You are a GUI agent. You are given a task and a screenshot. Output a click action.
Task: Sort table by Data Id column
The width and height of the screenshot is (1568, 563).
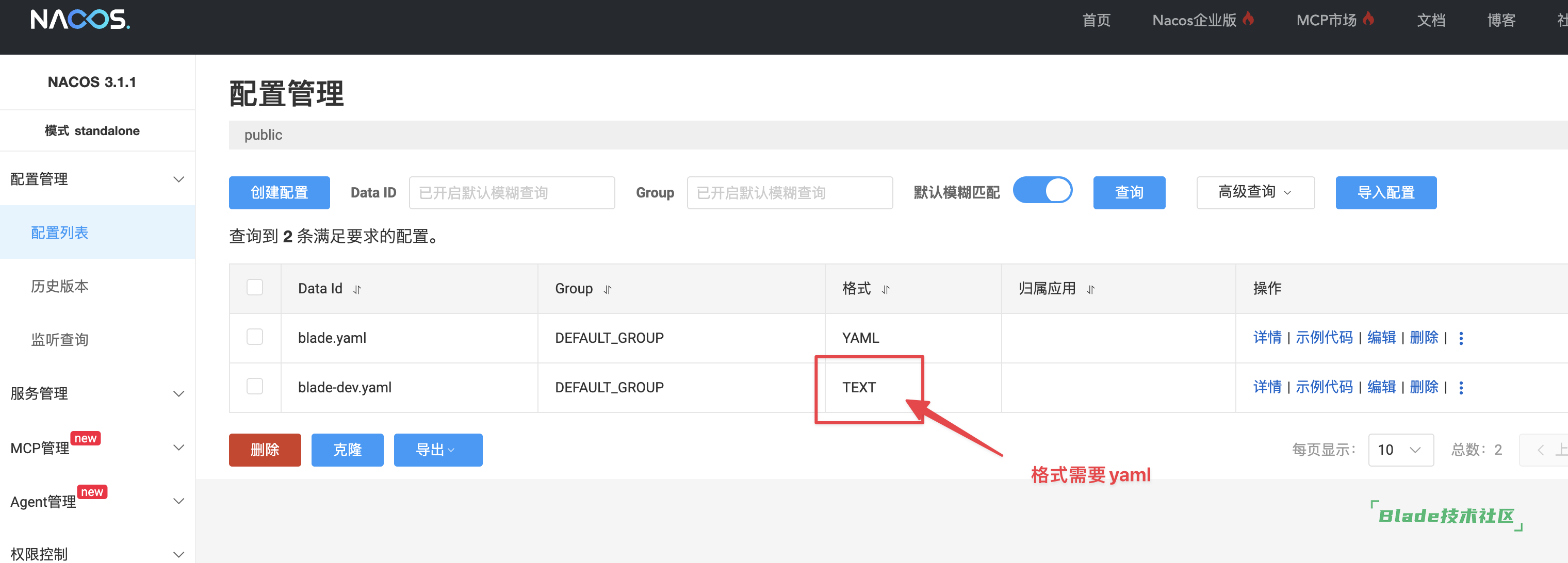point(357,290)
